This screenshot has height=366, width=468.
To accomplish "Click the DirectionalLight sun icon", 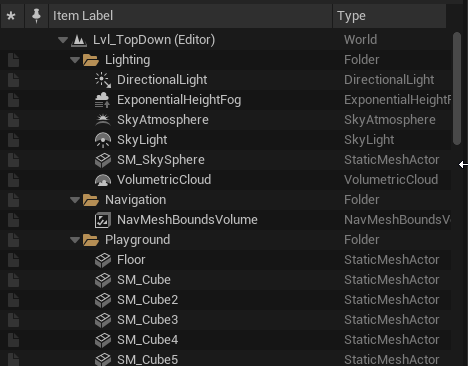I will tap(103, 80).
